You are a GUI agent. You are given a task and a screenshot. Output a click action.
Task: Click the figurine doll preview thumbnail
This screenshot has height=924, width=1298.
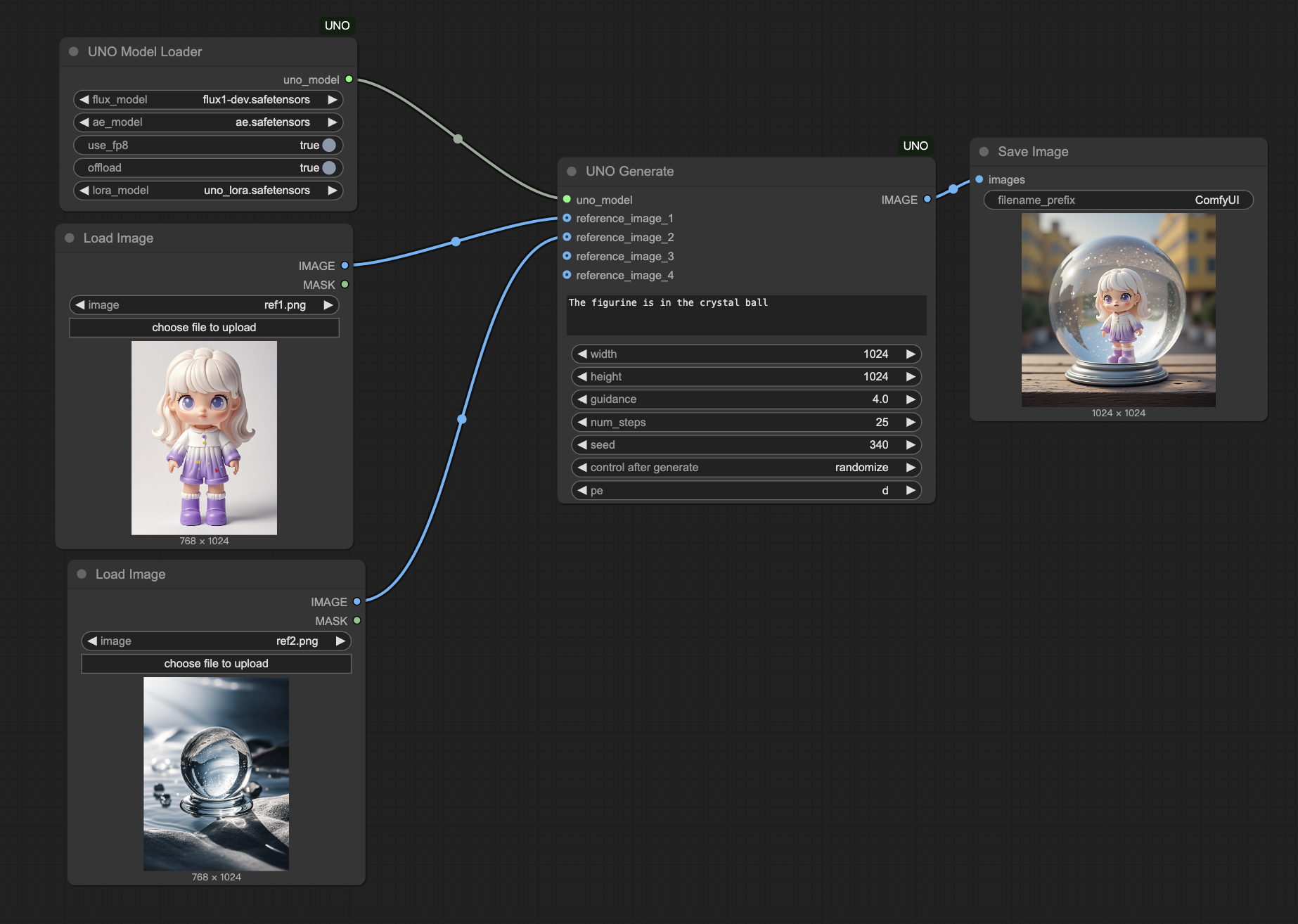pos(204,437)
